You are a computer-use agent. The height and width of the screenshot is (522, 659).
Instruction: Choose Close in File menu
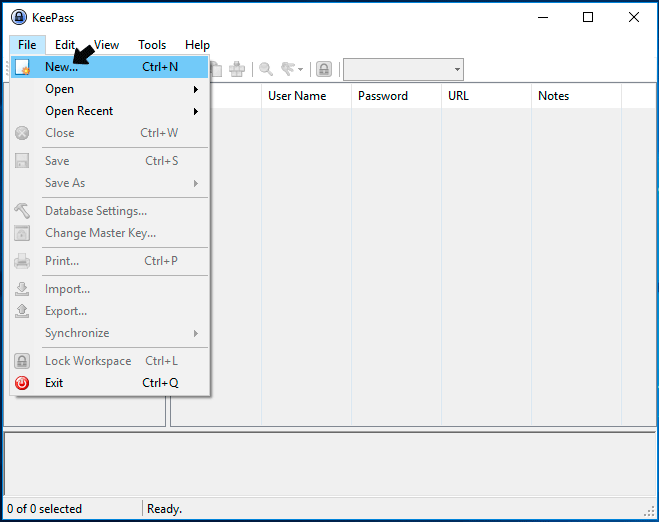(110, 133)
